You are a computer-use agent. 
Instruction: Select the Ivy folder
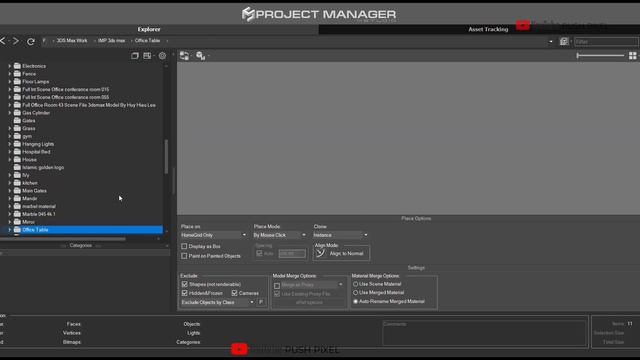(x=26, y=175)
